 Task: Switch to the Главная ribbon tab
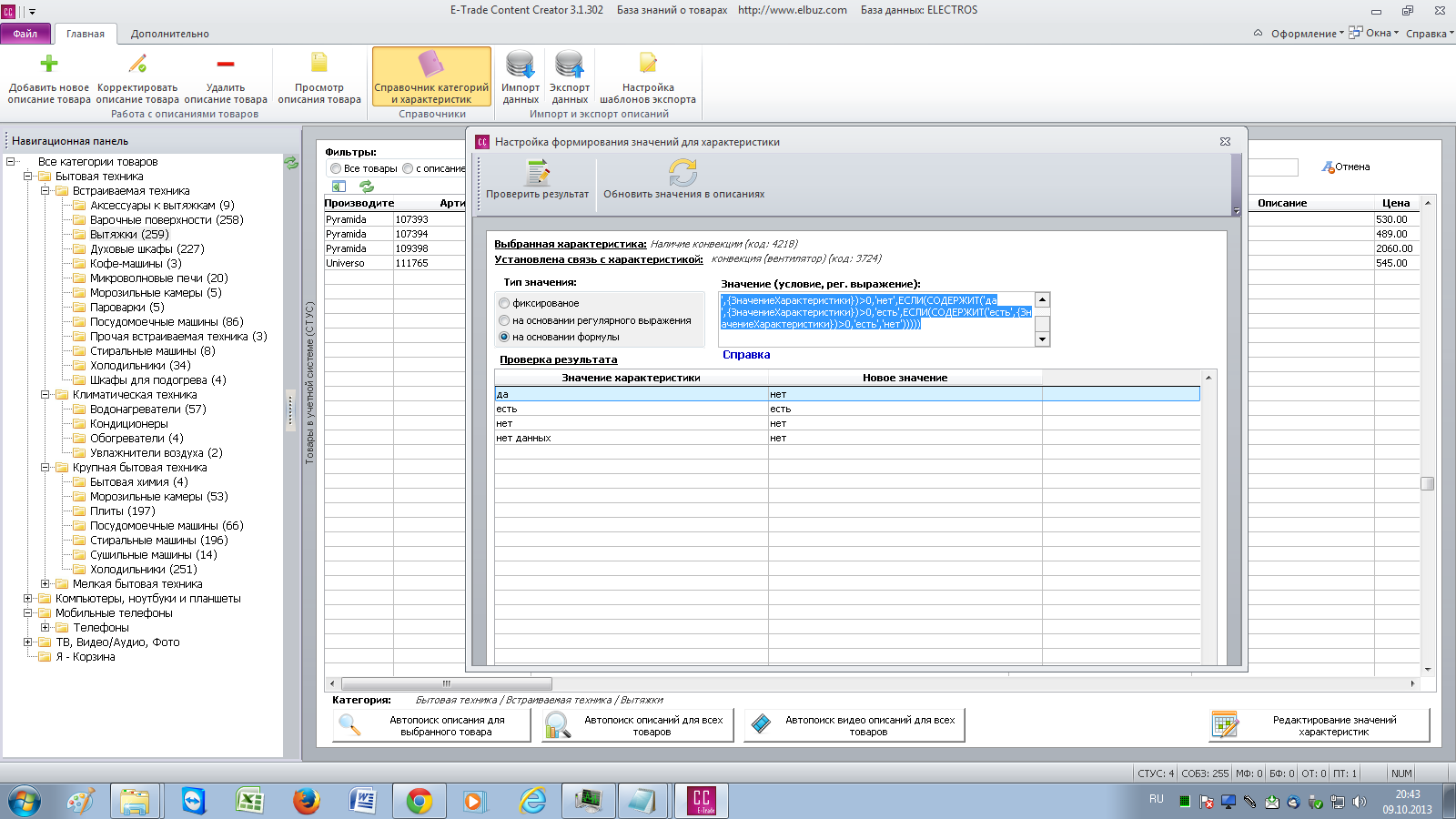86,34
